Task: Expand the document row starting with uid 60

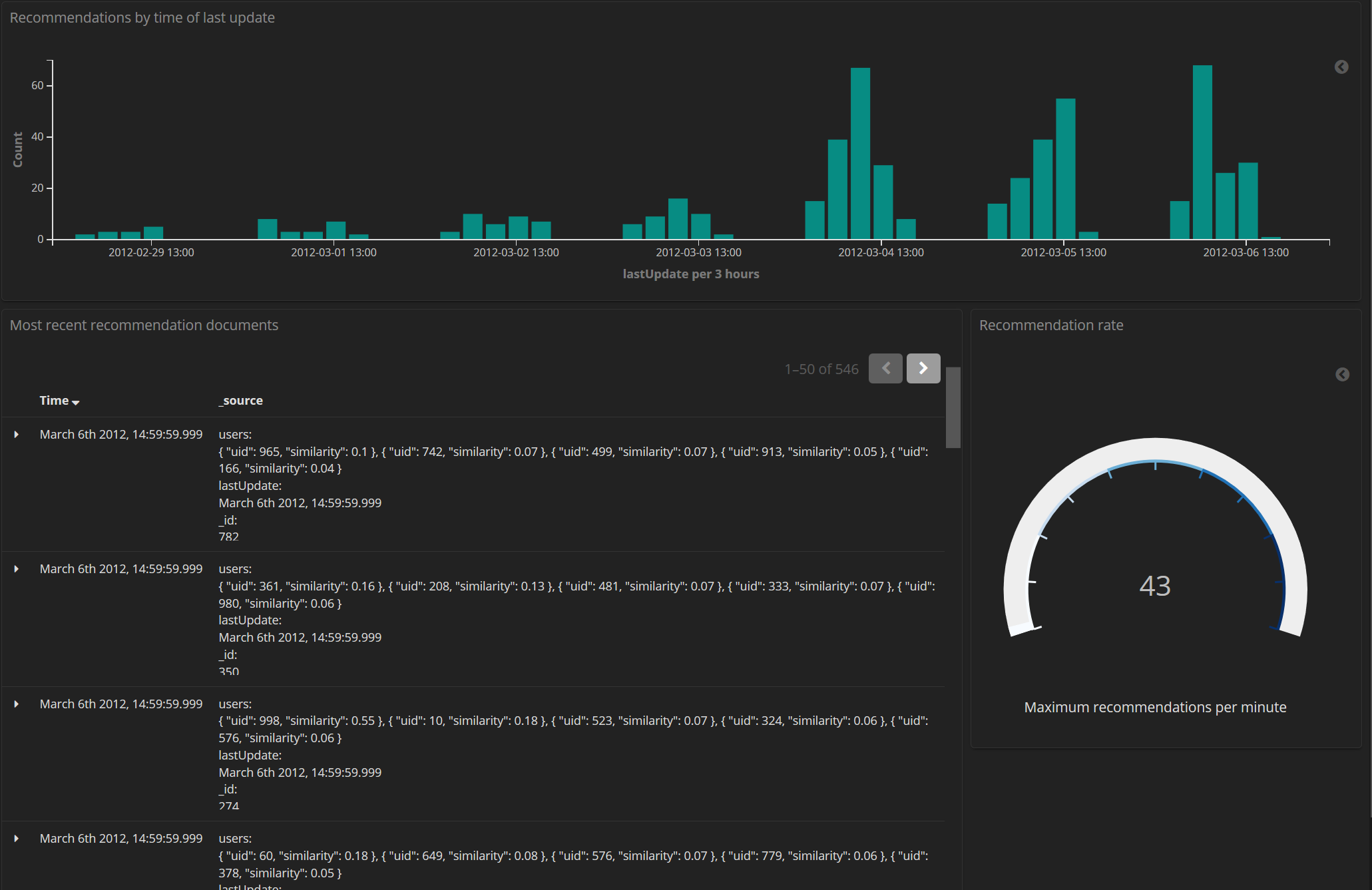Action: pos(17,839)
